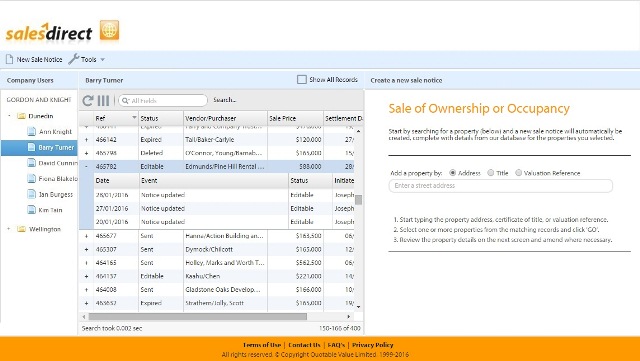This screenshot has width=640, height=361.
Task: Click the New Sale Notice document icon
Action: click(9, 59)
